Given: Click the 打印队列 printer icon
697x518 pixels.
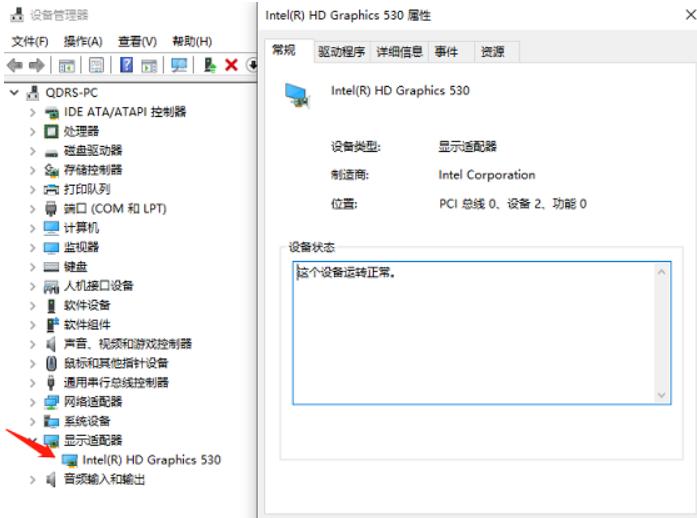Looking at the screenshot, I should point(52,189).
